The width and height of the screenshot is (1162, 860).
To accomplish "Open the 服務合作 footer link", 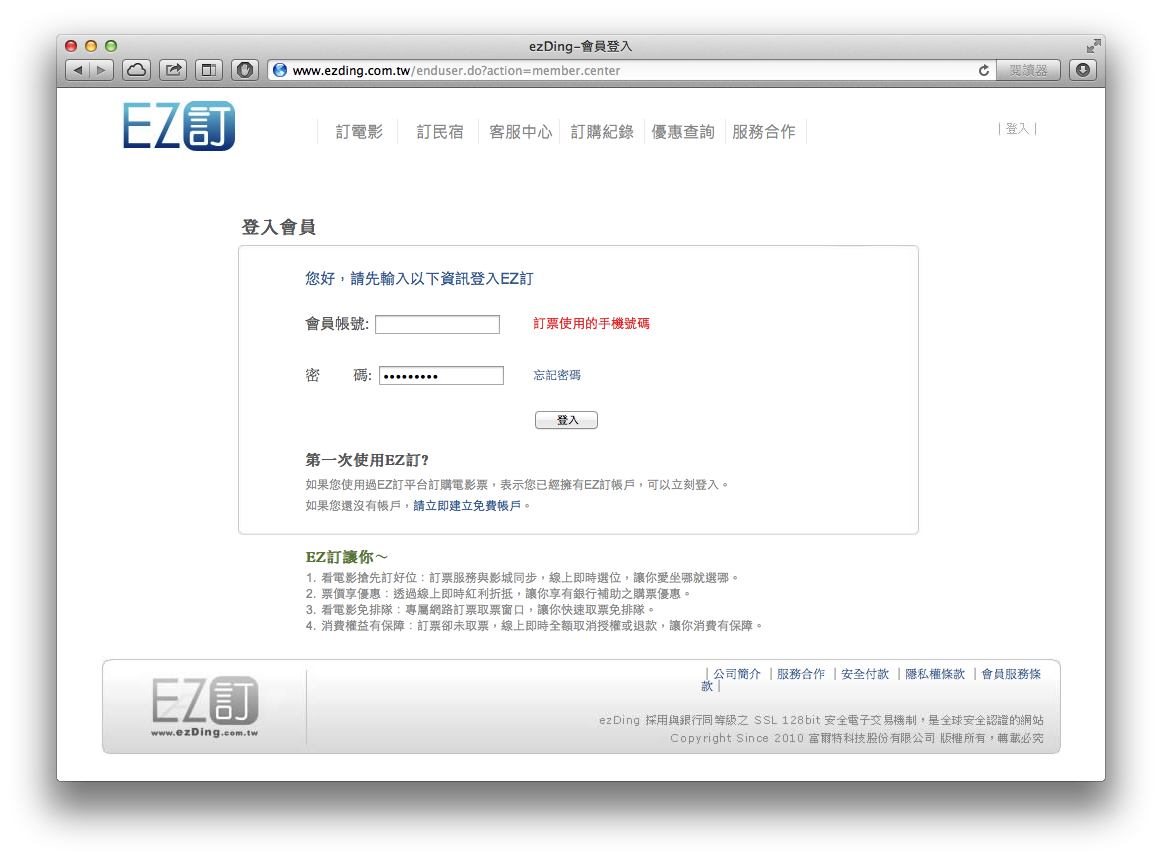I will click(x=800, y=674).
